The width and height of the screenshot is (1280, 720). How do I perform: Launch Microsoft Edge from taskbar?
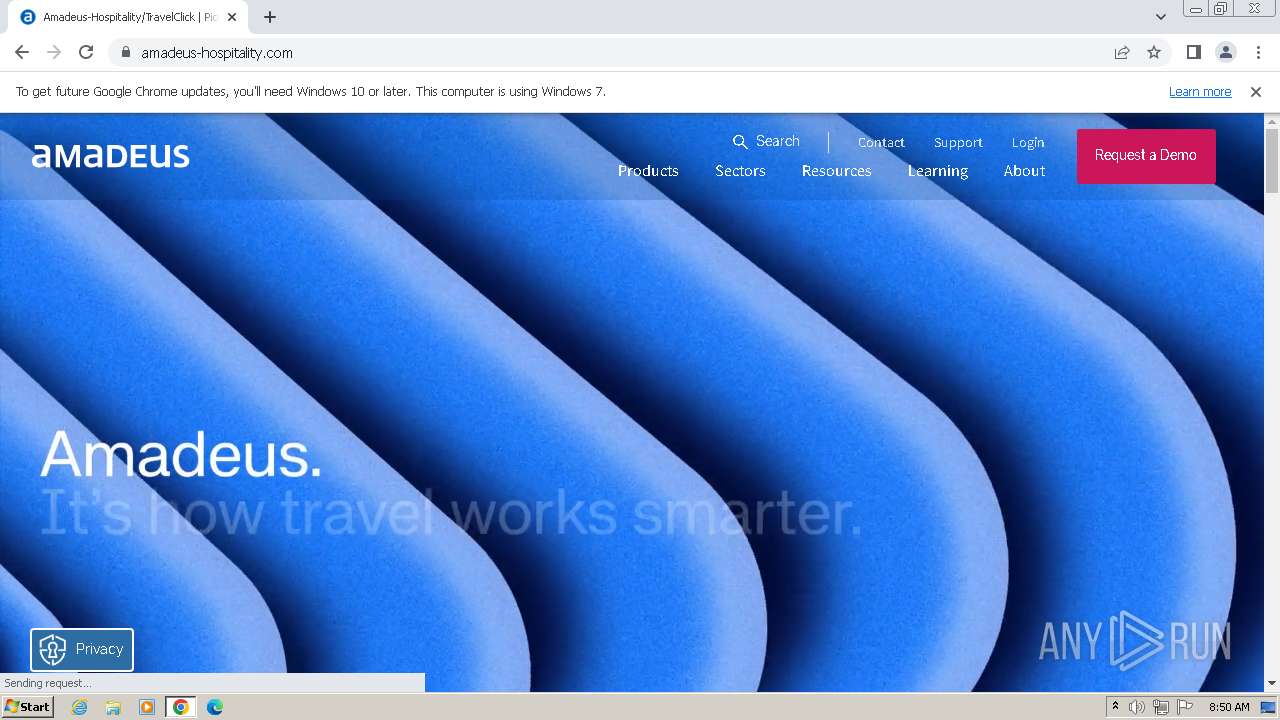click(x=215, y=707)
